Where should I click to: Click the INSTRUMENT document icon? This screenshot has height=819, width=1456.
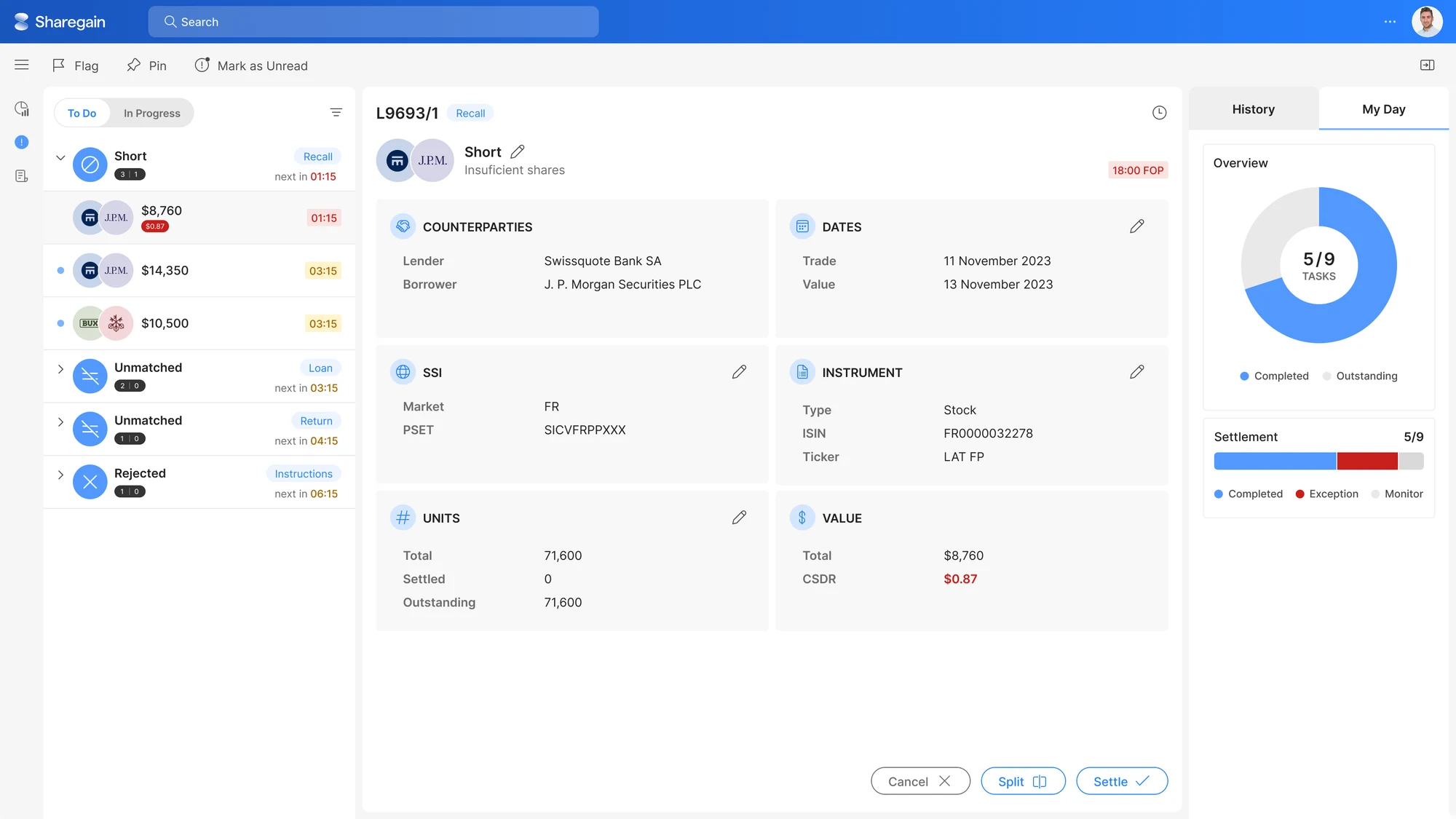[802, 372]
